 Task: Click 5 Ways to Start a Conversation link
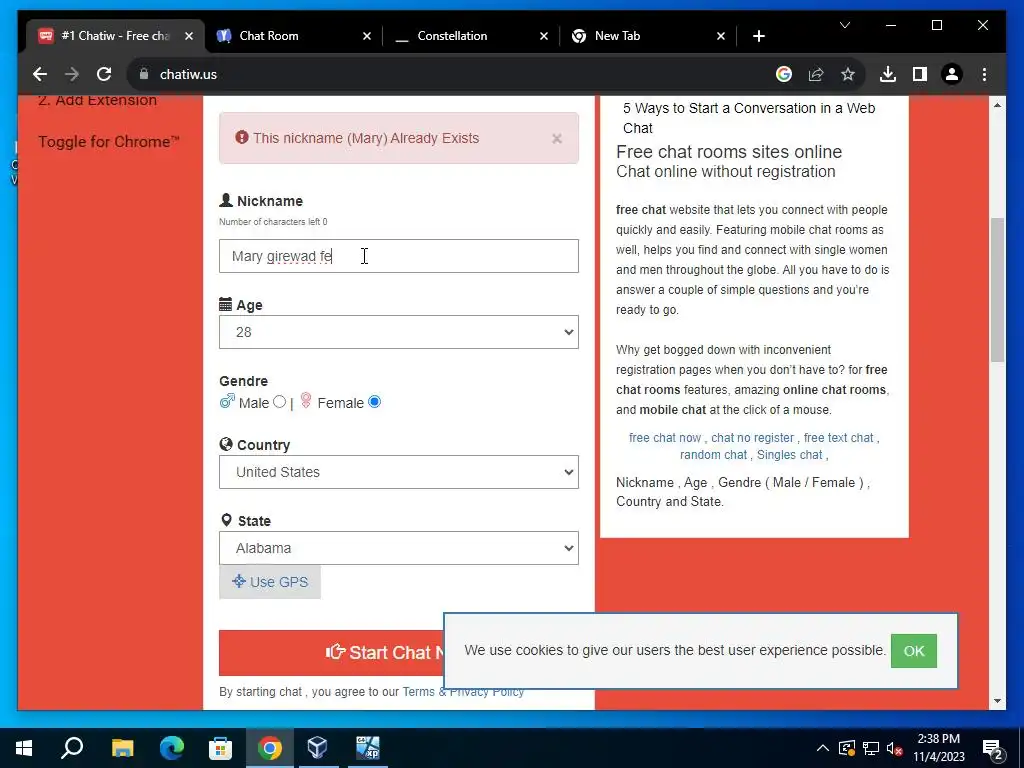point(749,118)
